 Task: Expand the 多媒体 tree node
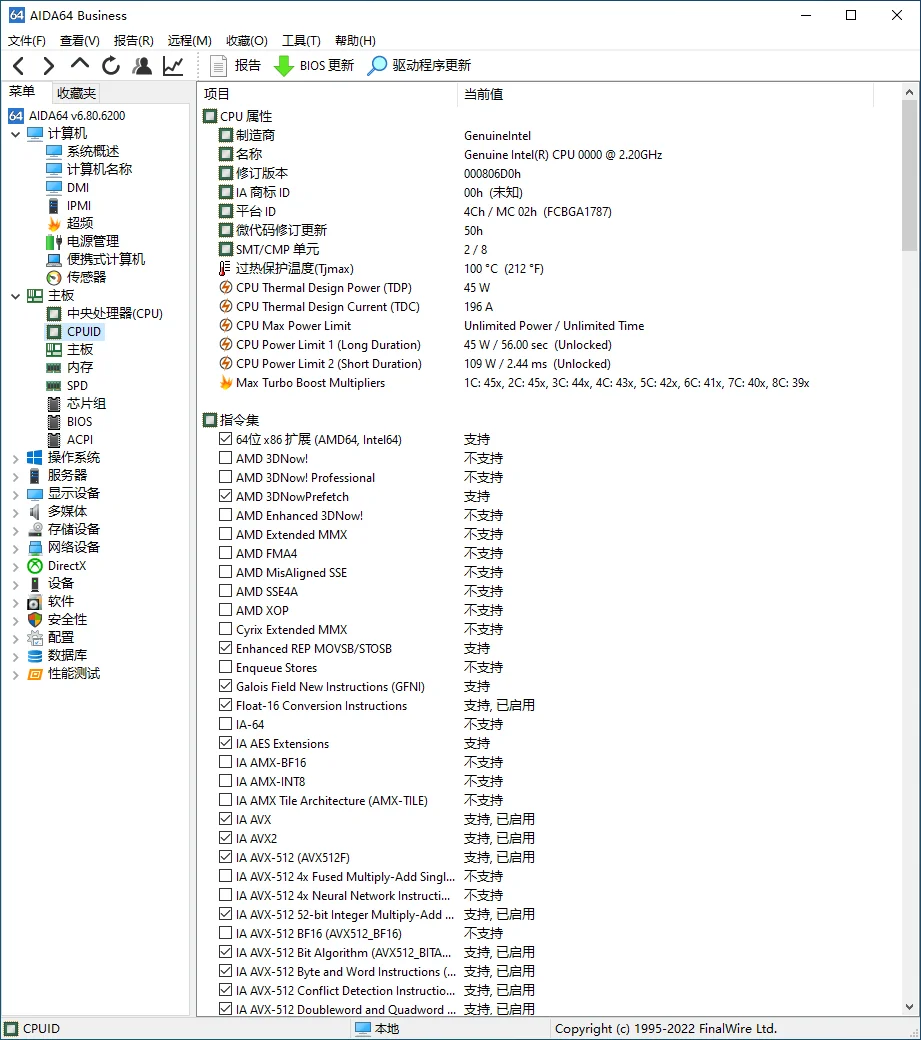click(15, 512)
